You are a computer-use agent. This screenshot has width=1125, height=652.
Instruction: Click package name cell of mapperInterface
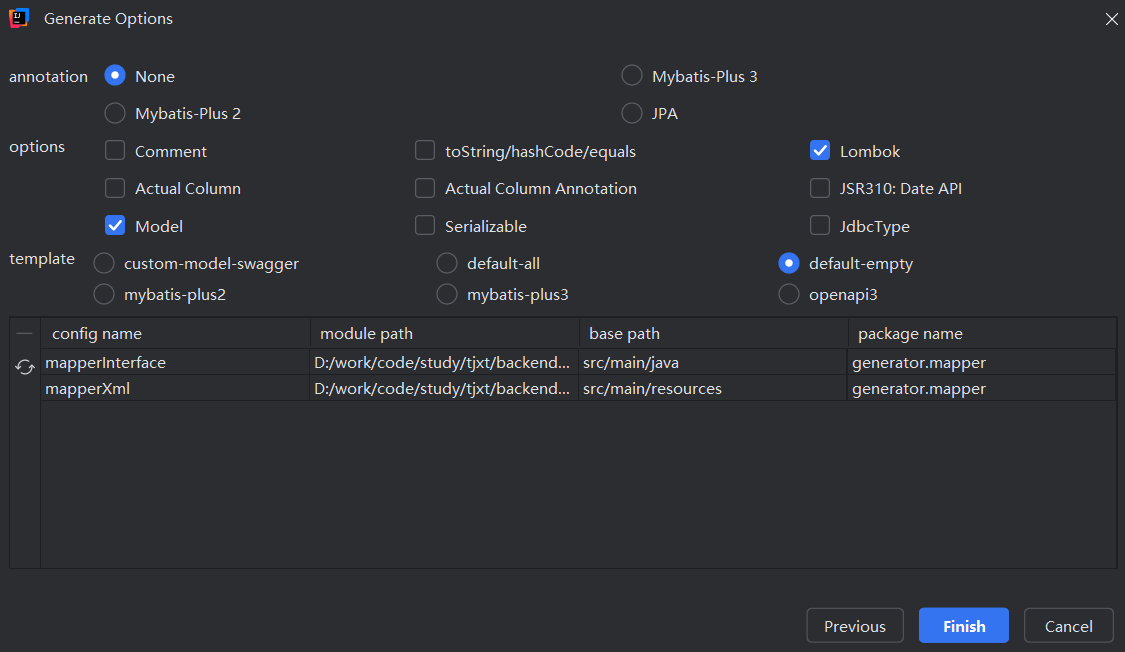pyautogui.click(x=982, y=362)
